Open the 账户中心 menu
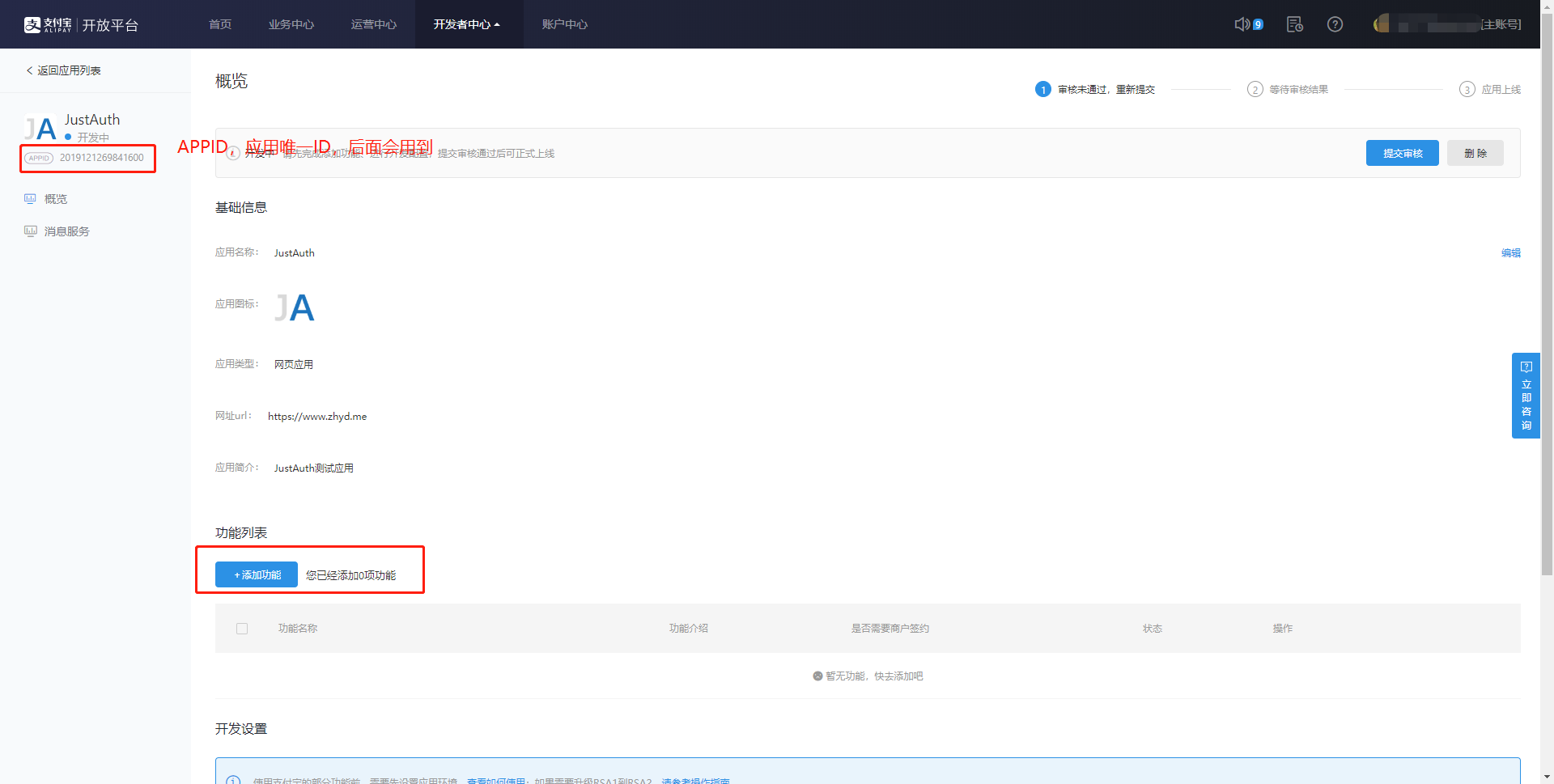The image size is (1554, 784). (x=565, y=24)
